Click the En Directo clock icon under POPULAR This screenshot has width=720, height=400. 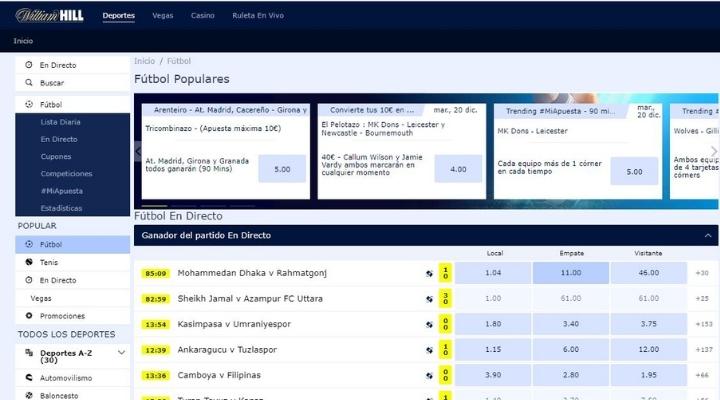pyautogui.click(x=28, y=280)
